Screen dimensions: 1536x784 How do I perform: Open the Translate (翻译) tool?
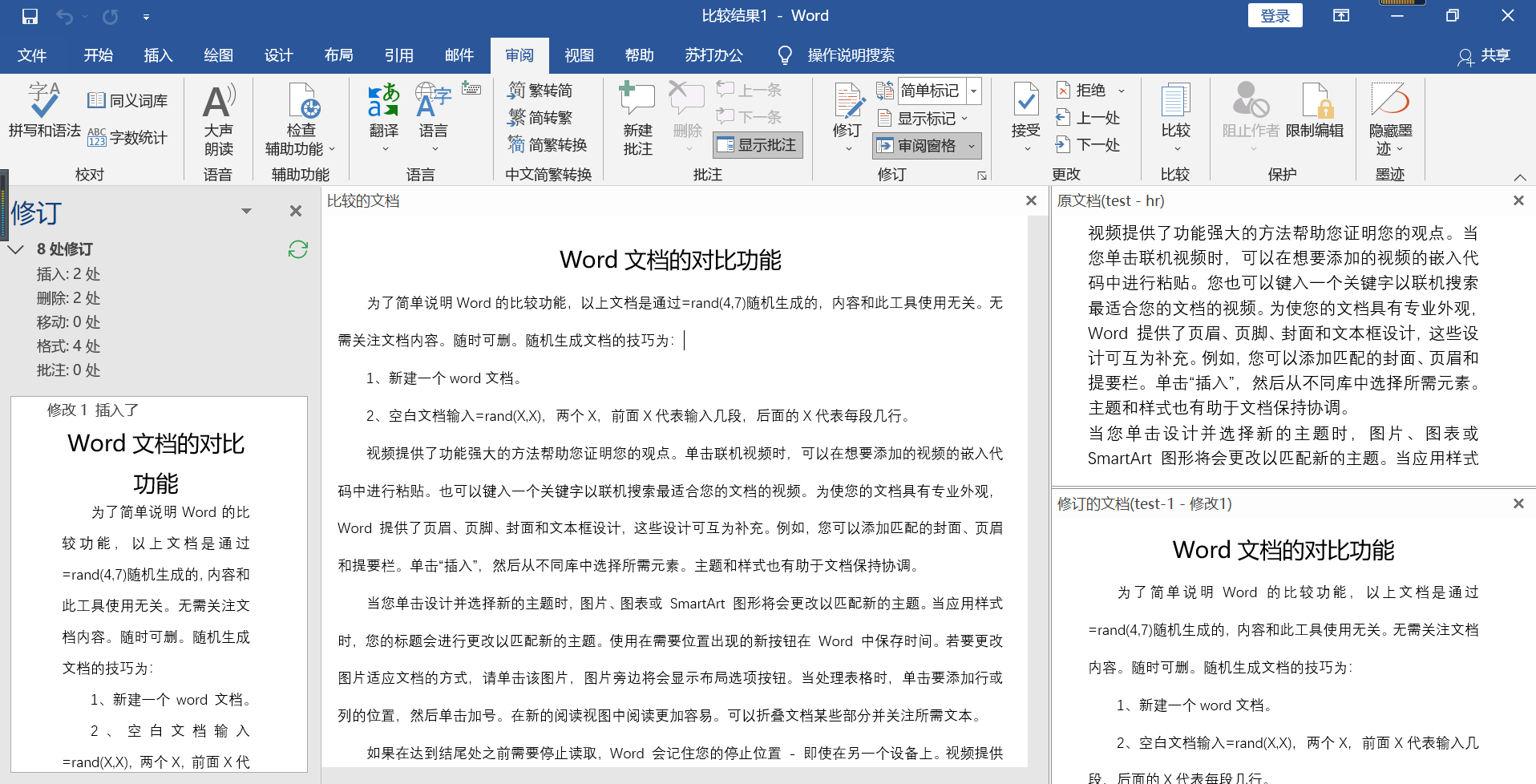click(x=384, y=117)
